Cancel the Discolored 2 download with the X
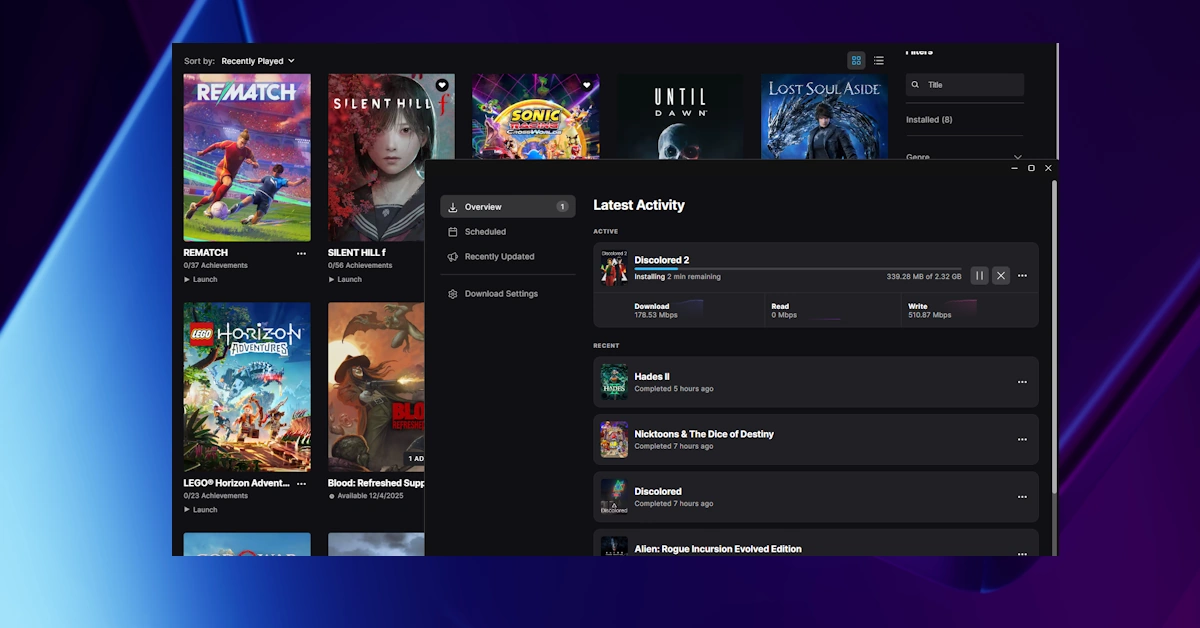 coord(1000,275)
